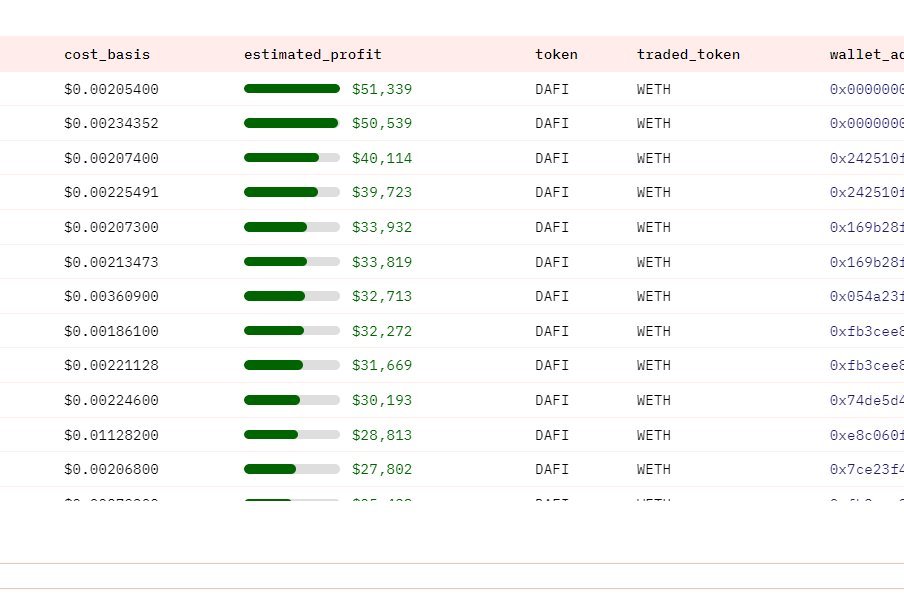The image size is (904, 603).
Task: Click the progress bar beside $51,339
Action: pyautogui.click(x=292, y=89)
